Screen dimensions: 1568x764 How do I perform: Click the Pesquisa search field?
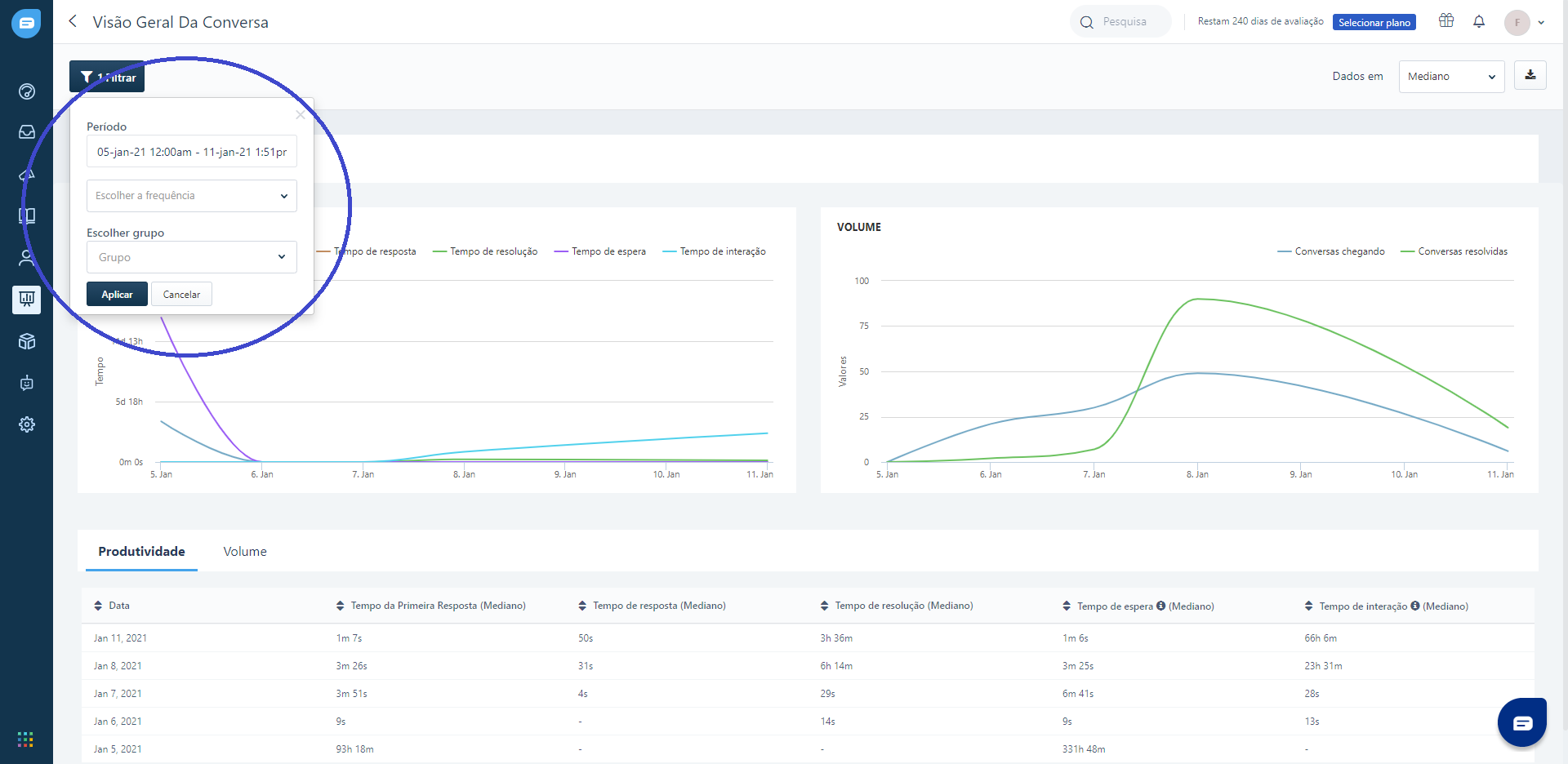pyautogui.click(x=1120, y=22)
